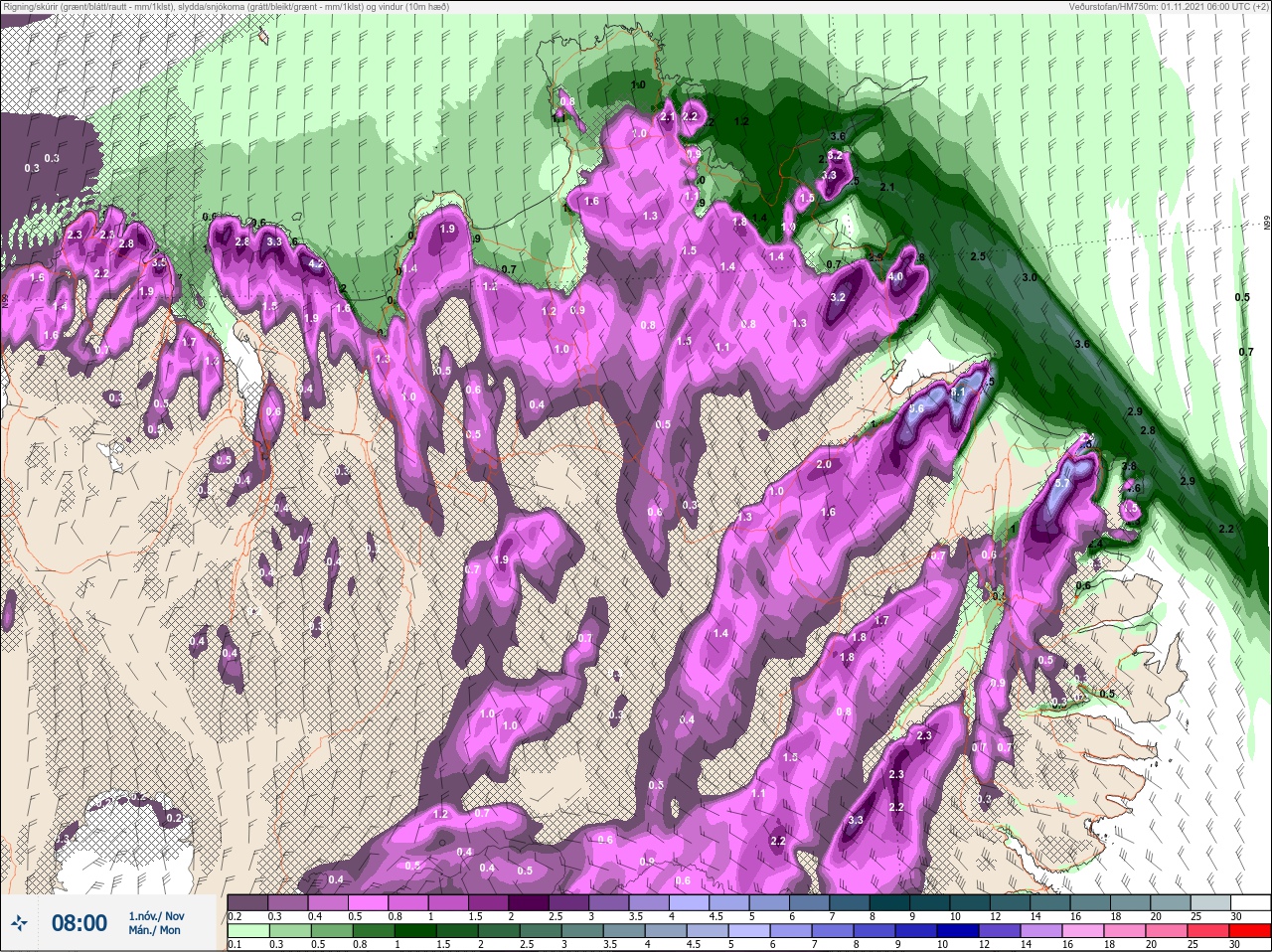The image size is (1272, 952).
Task: Click the date label 1.nóv./ Nov
Action: tap(156, 915)
